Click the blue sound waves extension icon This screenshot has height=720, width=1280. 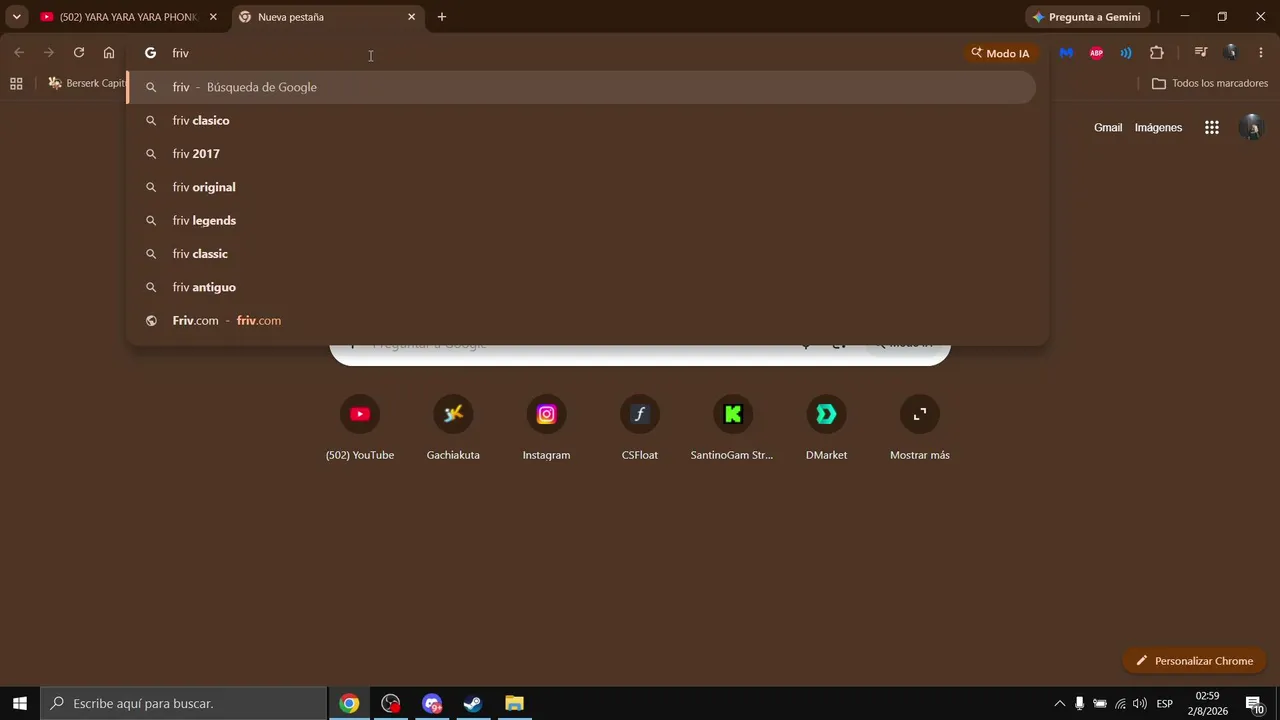click(1126, 53)
